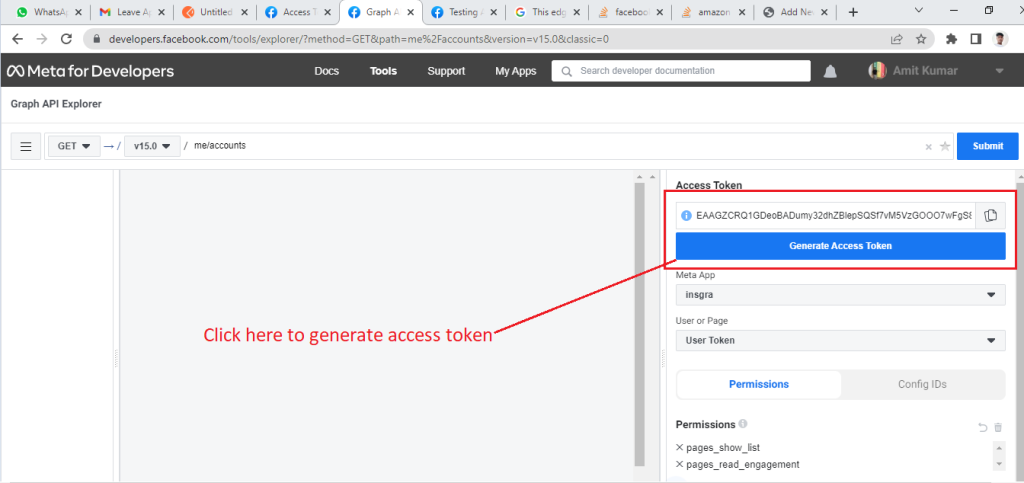Copy the access token with the clipboard icon
Screen dimensions: 1024x483
990,215
